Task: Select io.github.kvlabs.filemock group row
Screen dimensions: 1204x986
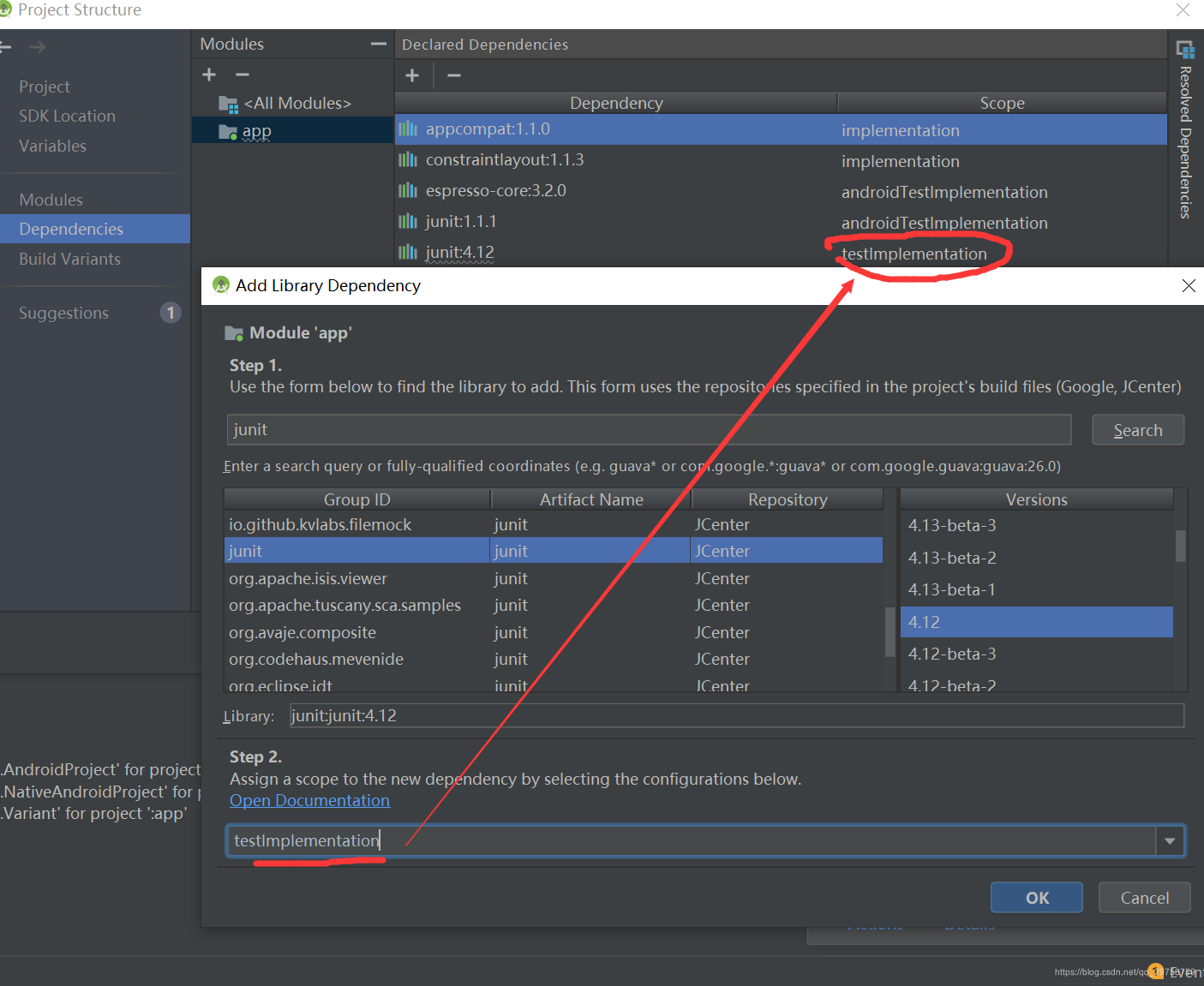Action: tap(554, 524)
